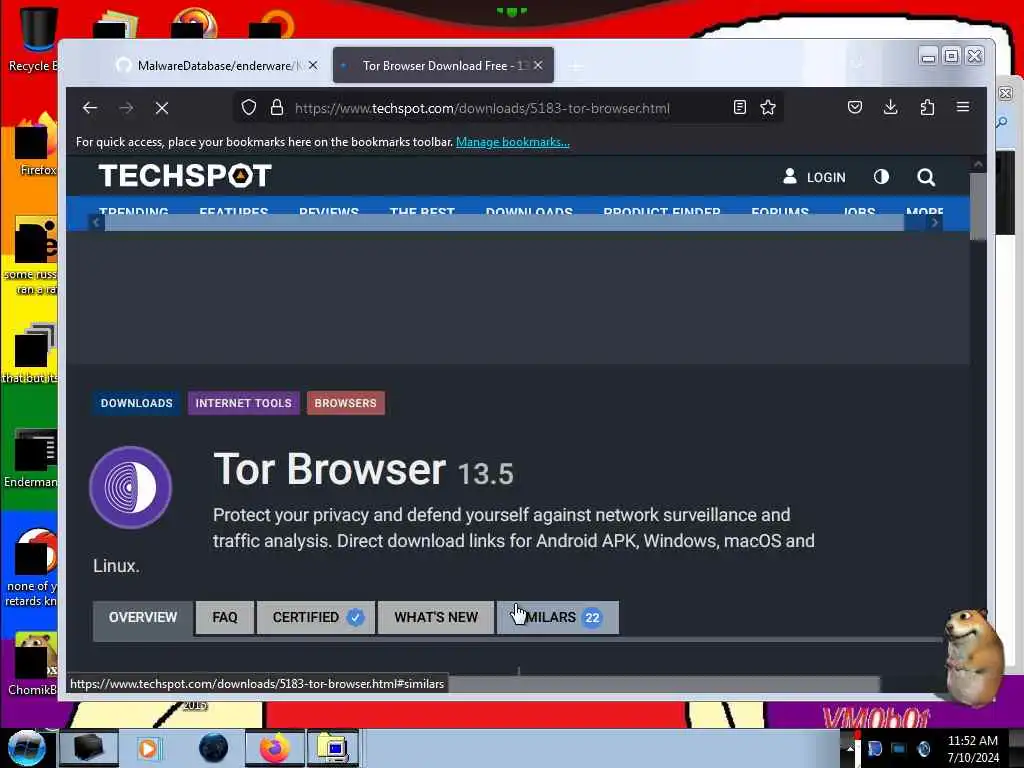Open the CERTIFIED tab
This screenshot has height=768, width=1024.
click(x=316, y=618)
